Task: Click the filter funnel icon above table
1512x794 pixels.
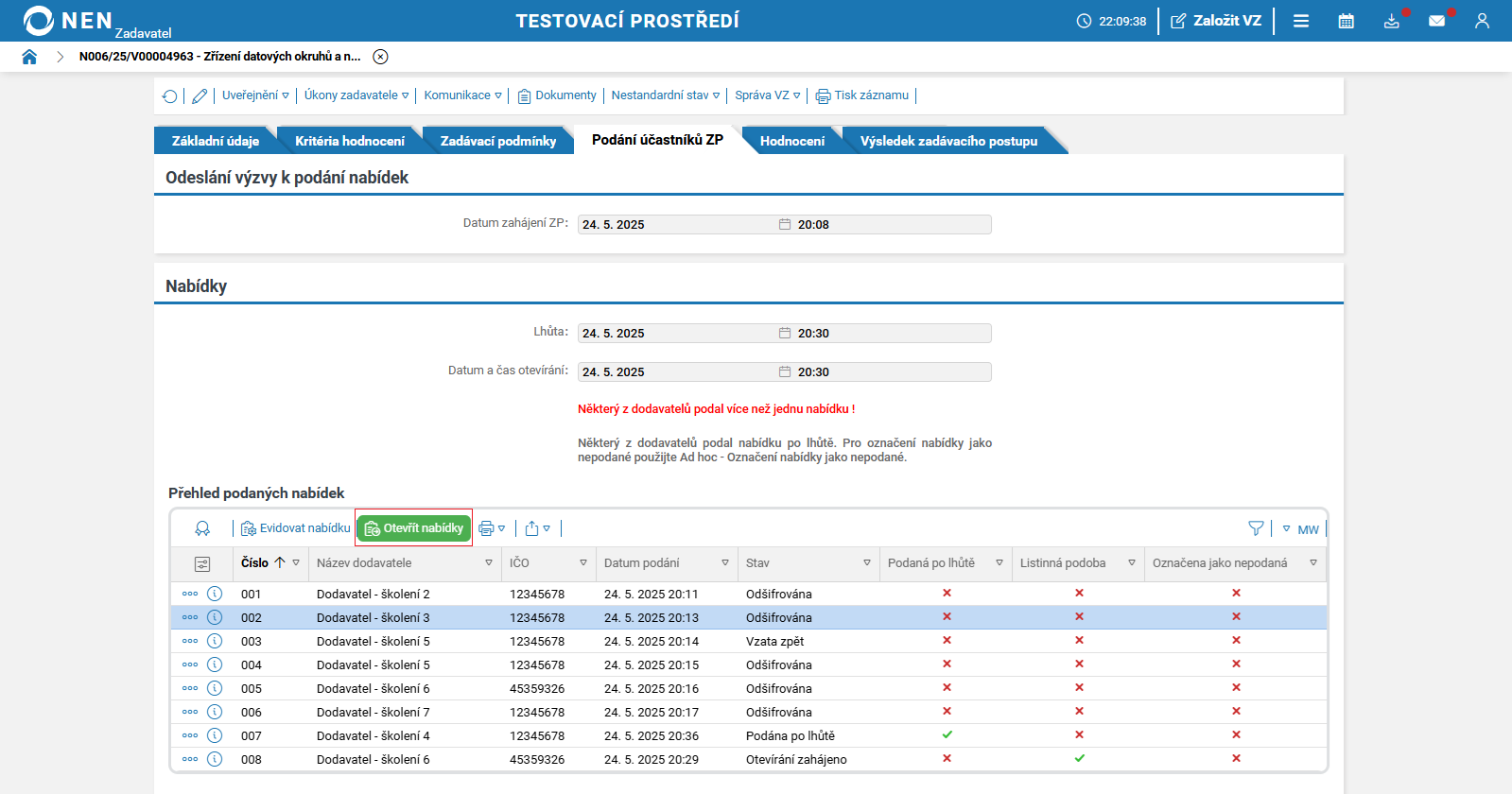Action: [x=1256, y=528]
